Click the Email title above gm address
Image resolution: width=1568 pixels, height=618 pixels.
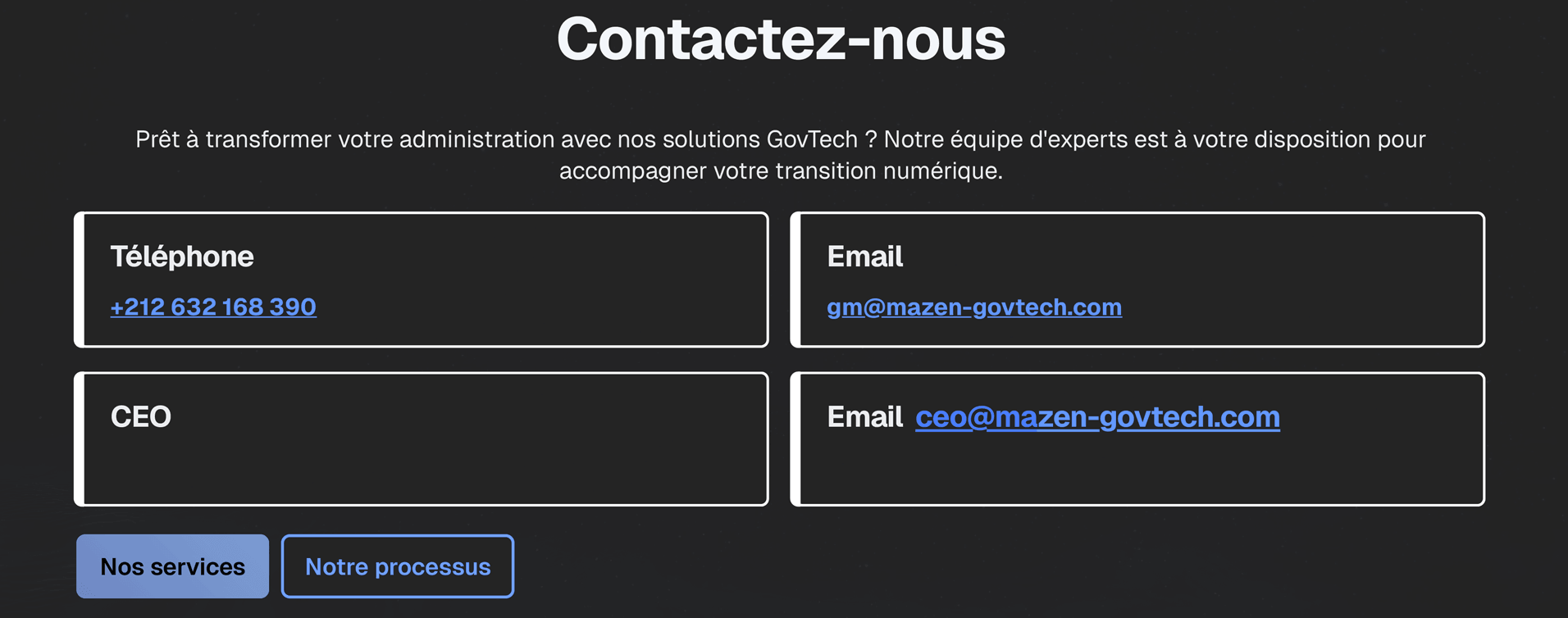[864, 257]
